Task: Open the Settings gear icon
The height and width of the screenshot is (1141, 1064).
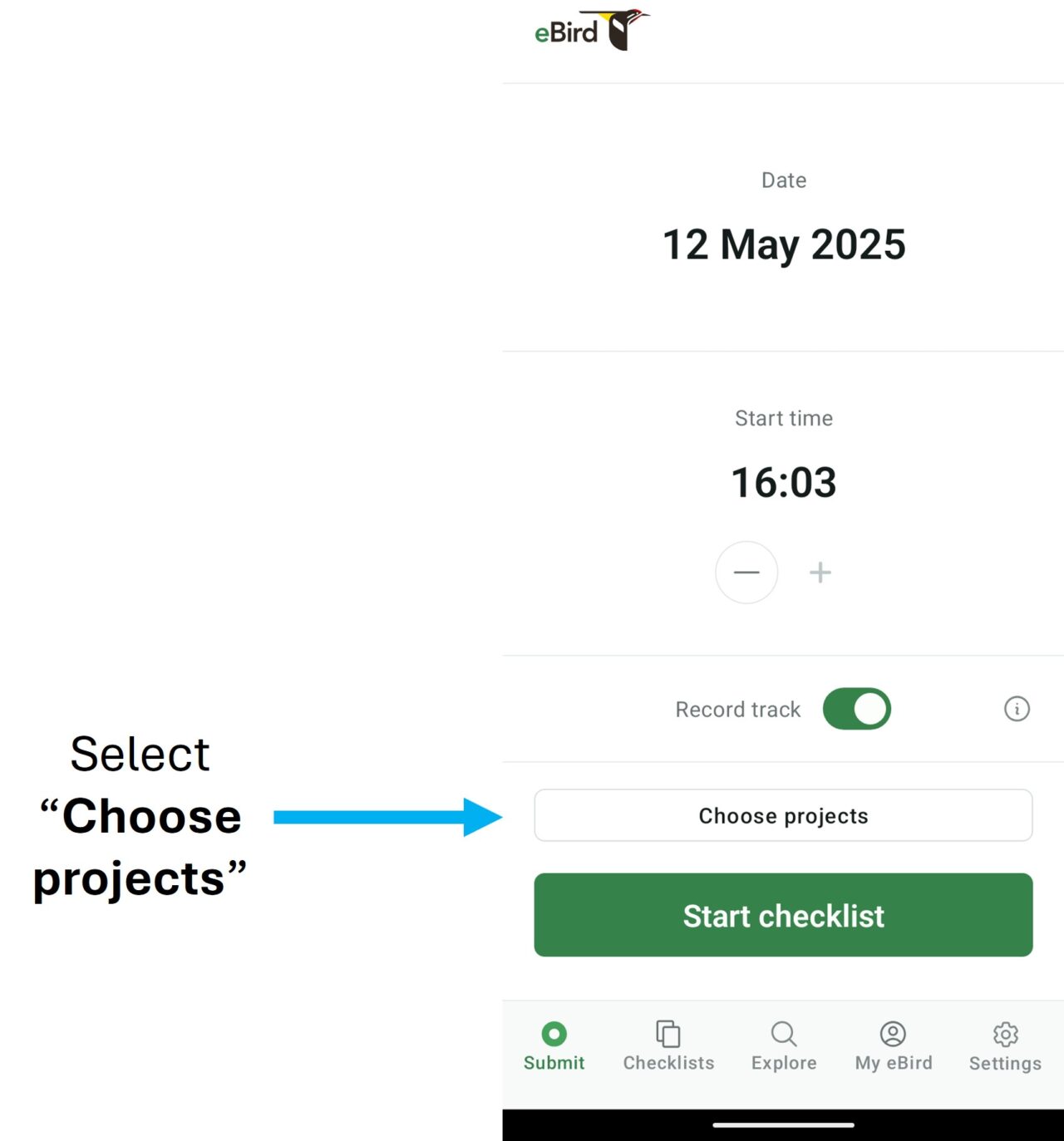Action: click(1006, 1034)
